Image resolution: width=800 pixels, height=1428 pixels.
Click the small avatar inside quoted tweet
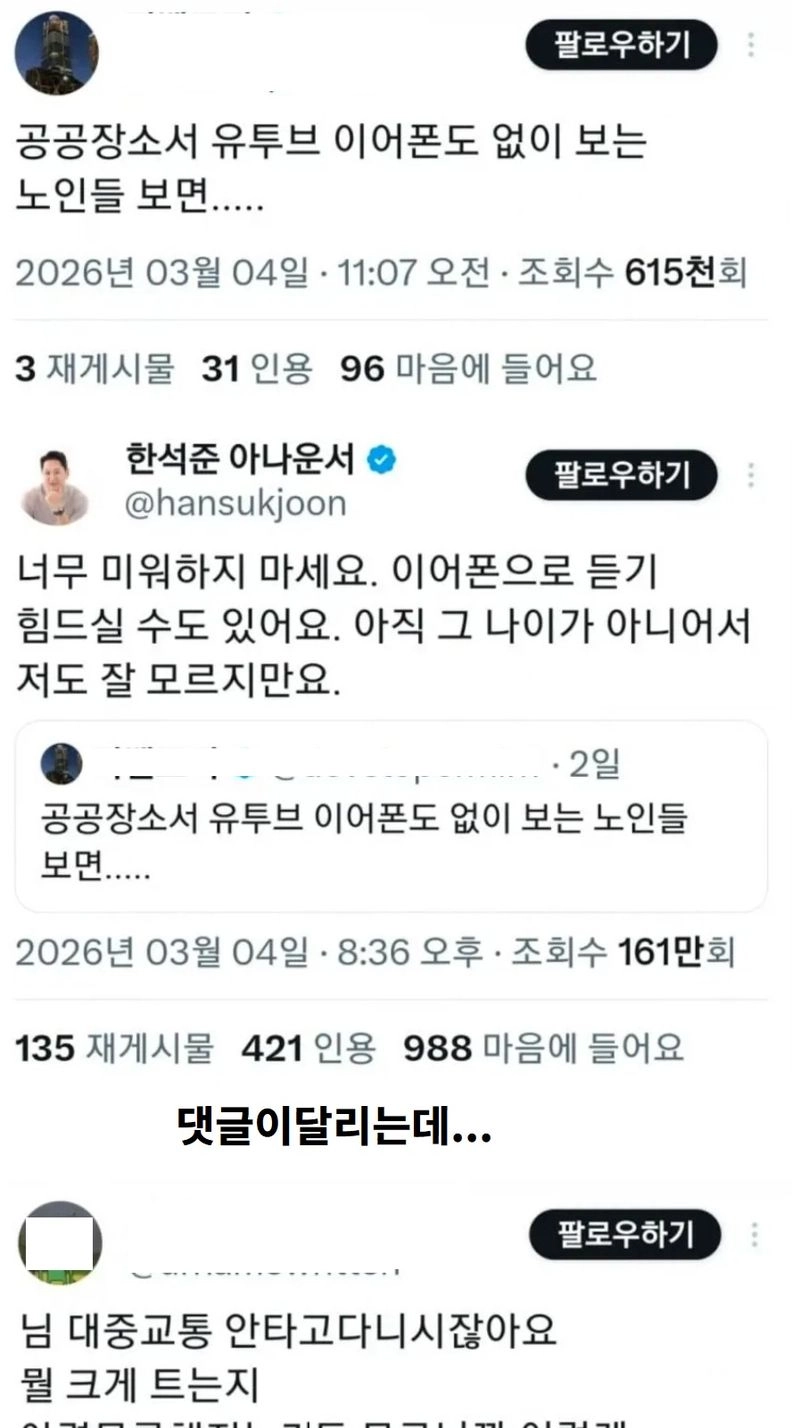[60, 765]
